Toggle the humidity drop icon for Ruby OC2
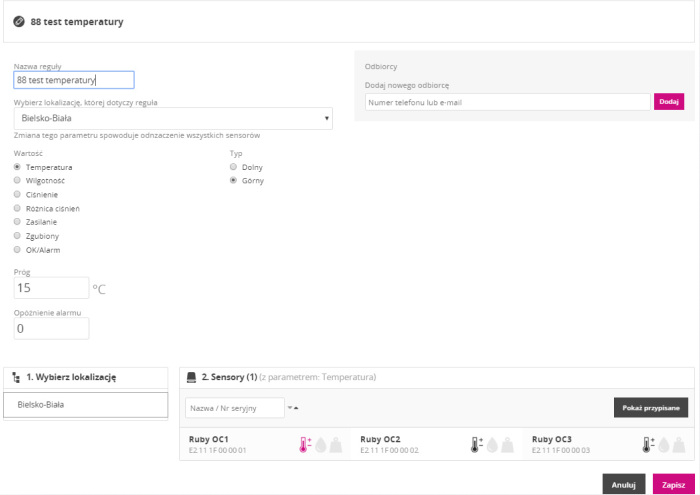 (492, 445)
